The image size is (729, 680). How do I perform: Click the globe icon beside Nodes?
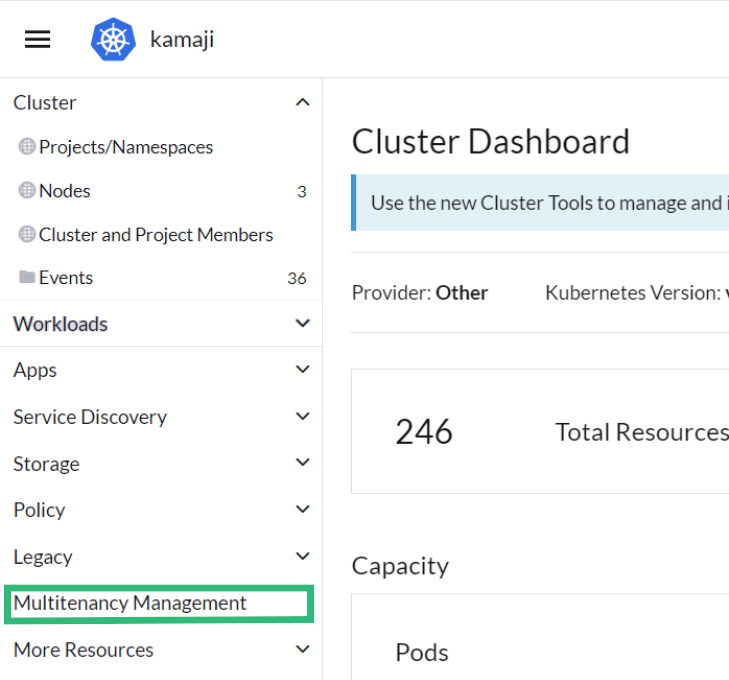[27, 191]
